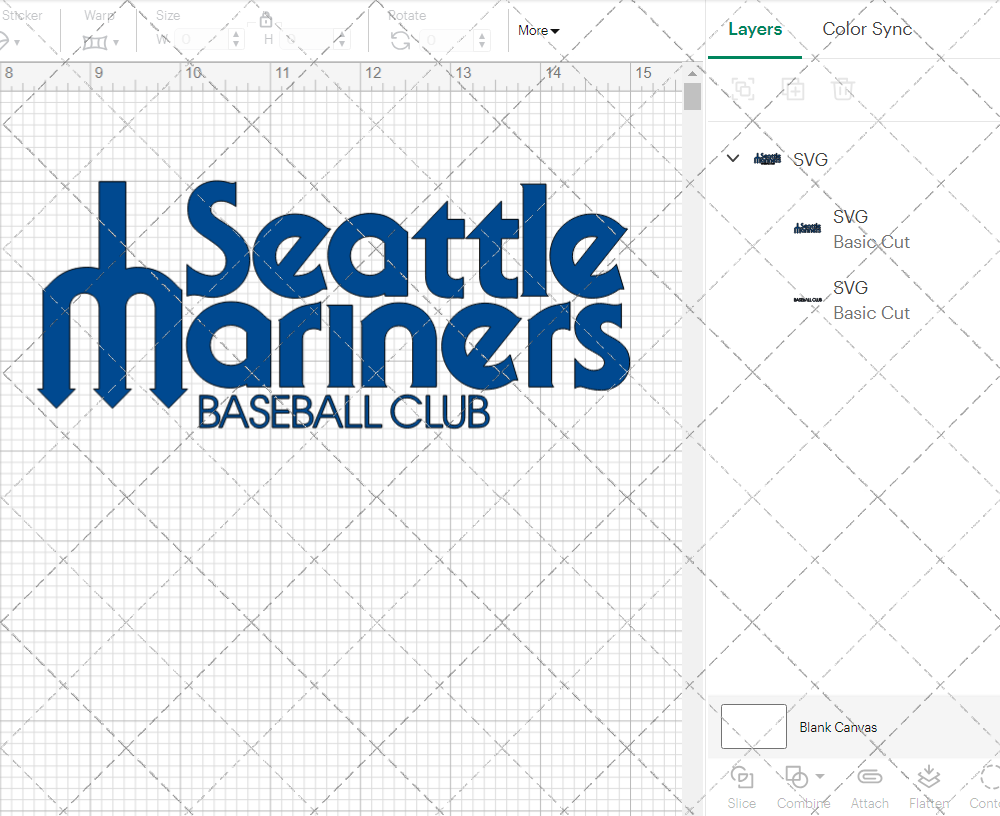This screenshot has width=1000, height=816.
Task: Click the Rotate icon
Action: [x=401, y=41]
